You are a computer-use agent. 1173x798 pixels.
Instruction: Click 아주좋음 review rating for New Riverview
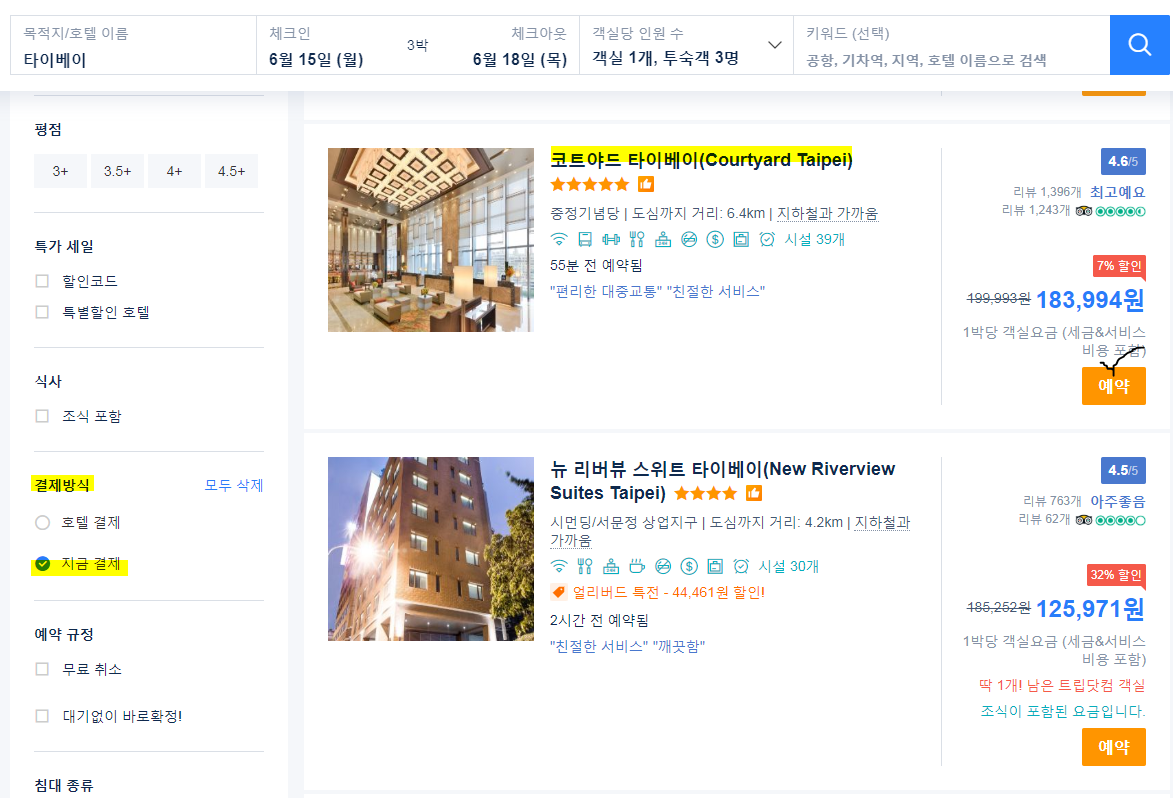pos(1117,501)
